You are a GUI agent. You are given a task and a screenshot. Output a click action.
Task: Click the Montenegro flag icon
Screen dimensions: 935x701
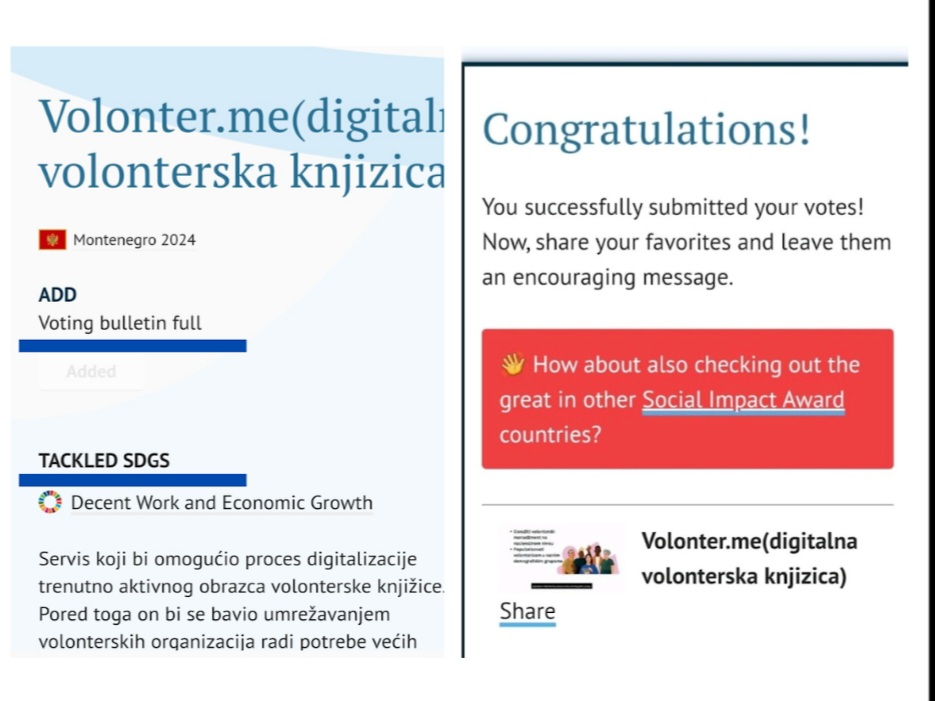(x=52, y=240)
